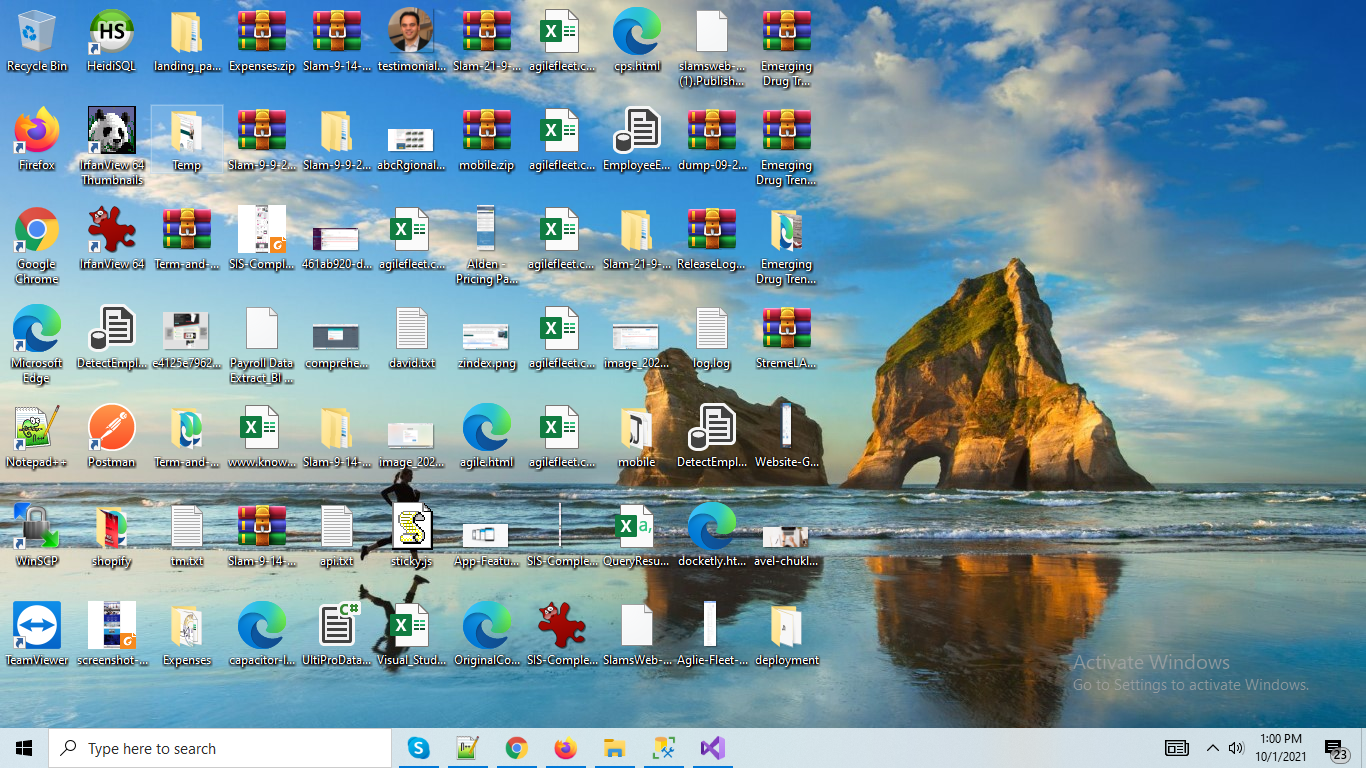This screenshot has width=1366, height=768.
Task: Select the Postman desktop icon
Action: [111, 428]
